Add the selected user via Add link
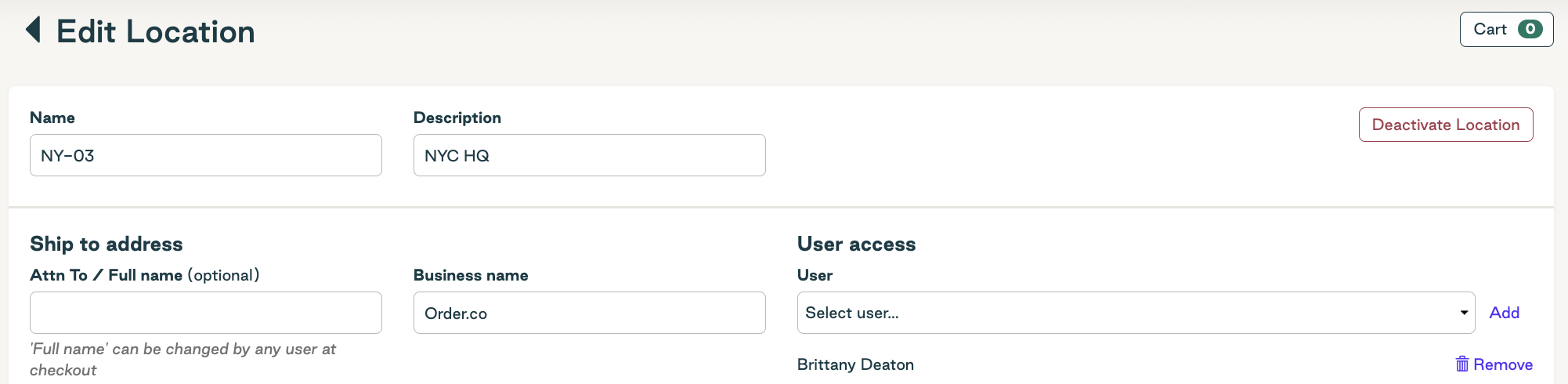This screenshot has width=1568, height=384. click(x=1504, y=313)
